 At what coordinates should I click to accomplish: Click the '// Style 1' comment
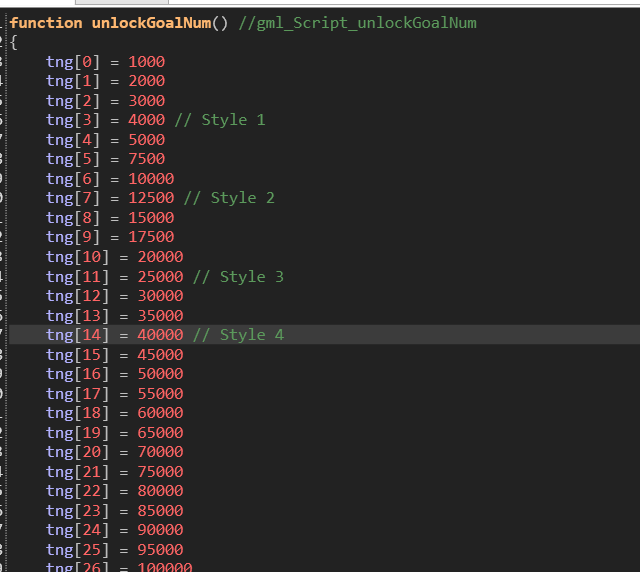coord(220,120)
